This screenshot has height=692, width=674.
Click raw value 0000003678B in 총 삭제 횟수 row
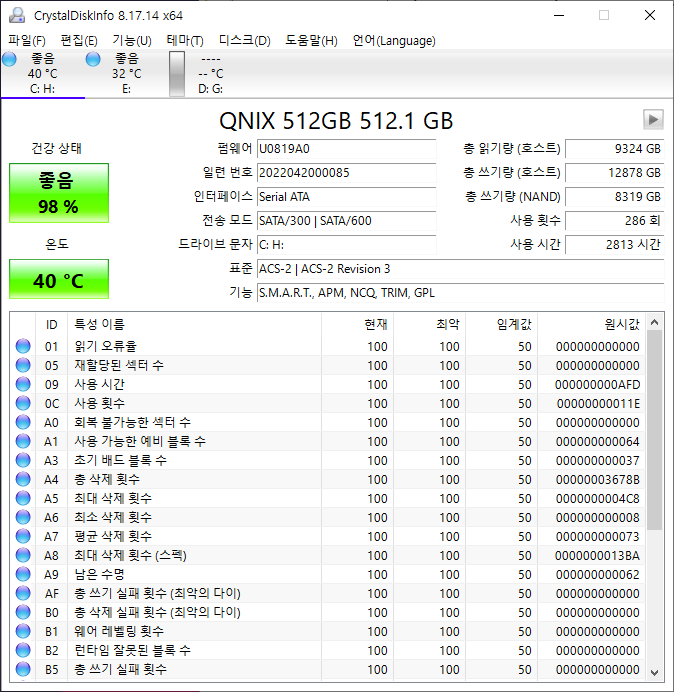(x=597, y=479)
